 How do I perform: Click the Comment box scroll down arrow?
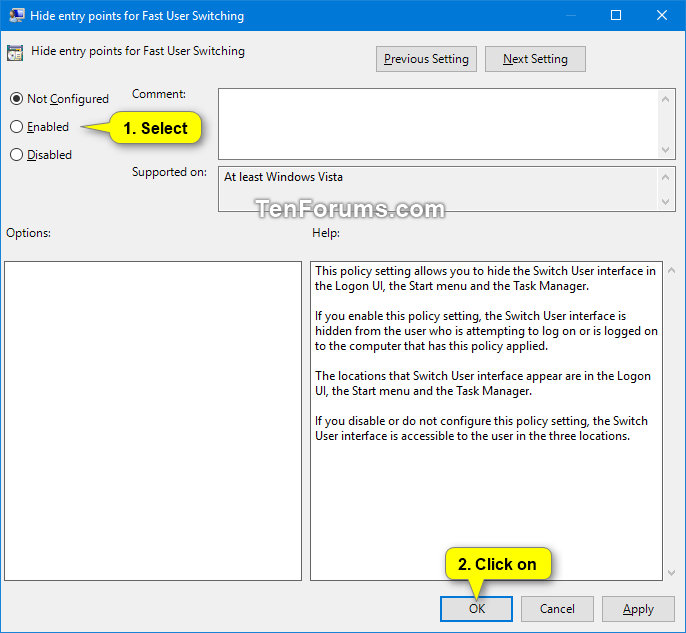(665, 150)
